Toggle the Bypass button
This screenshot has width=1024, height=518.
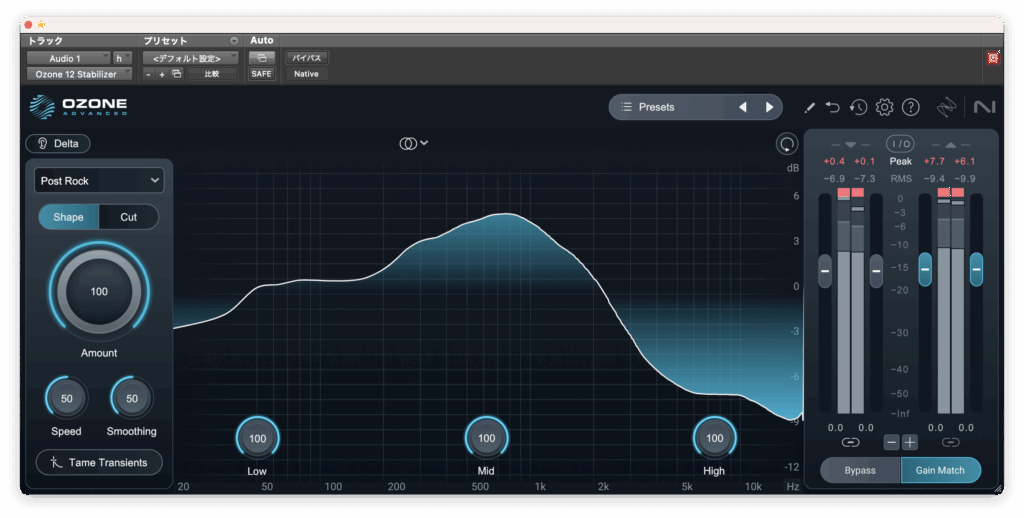[x=859, y=470]
